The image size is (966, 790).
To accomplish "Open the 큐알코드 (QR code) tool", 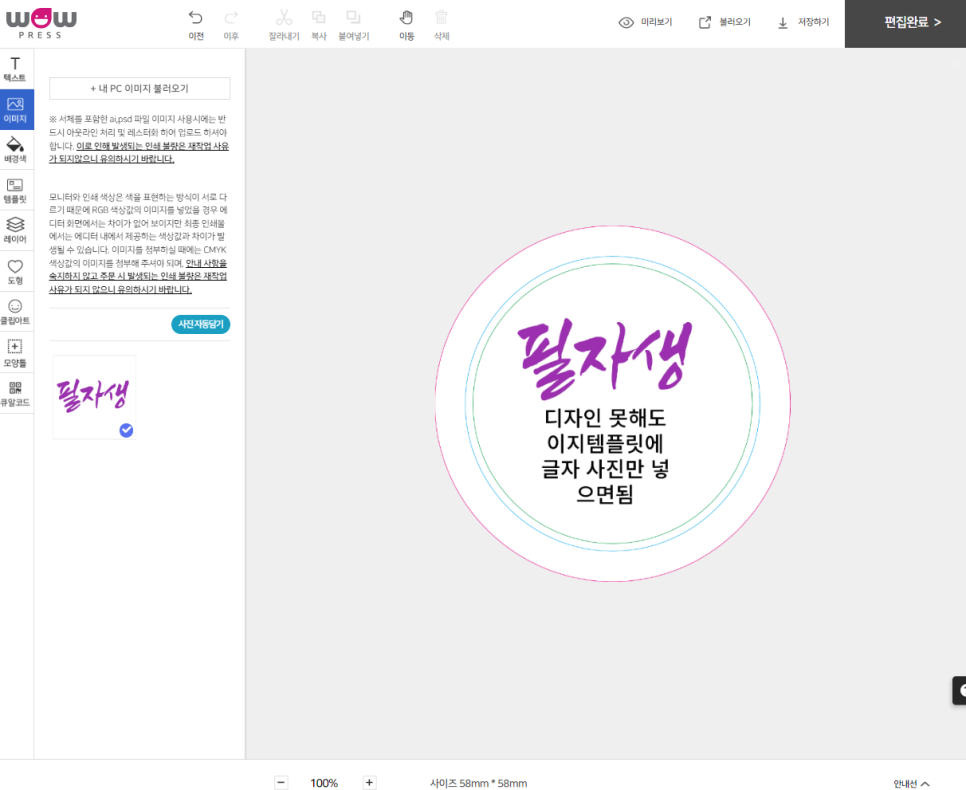I will [15, 393].
